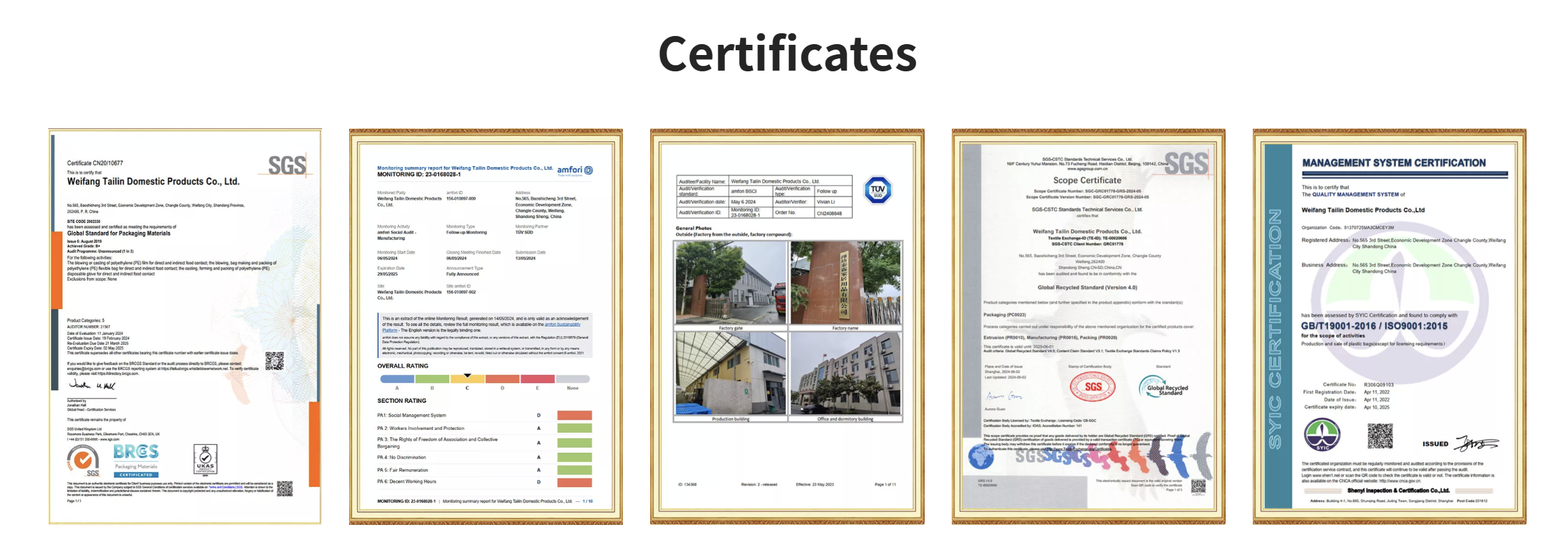Open the SGS BRCGS Packaging Materials certificate
Screen dimensions: 1568x544
pos(185,327)
